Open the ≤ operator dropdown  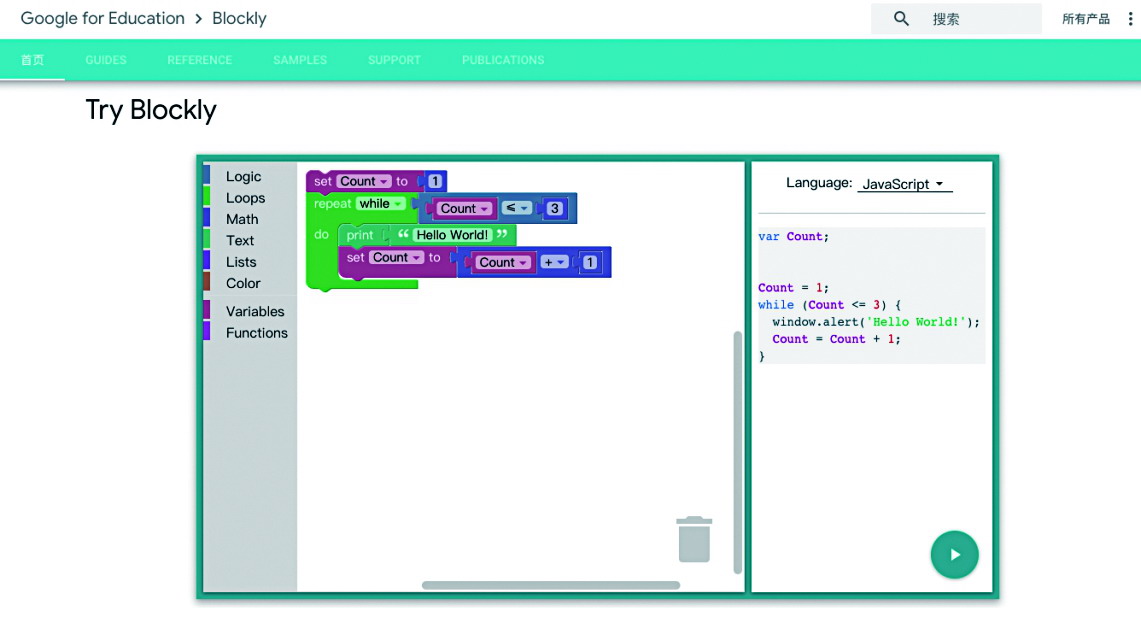[516, 208]
